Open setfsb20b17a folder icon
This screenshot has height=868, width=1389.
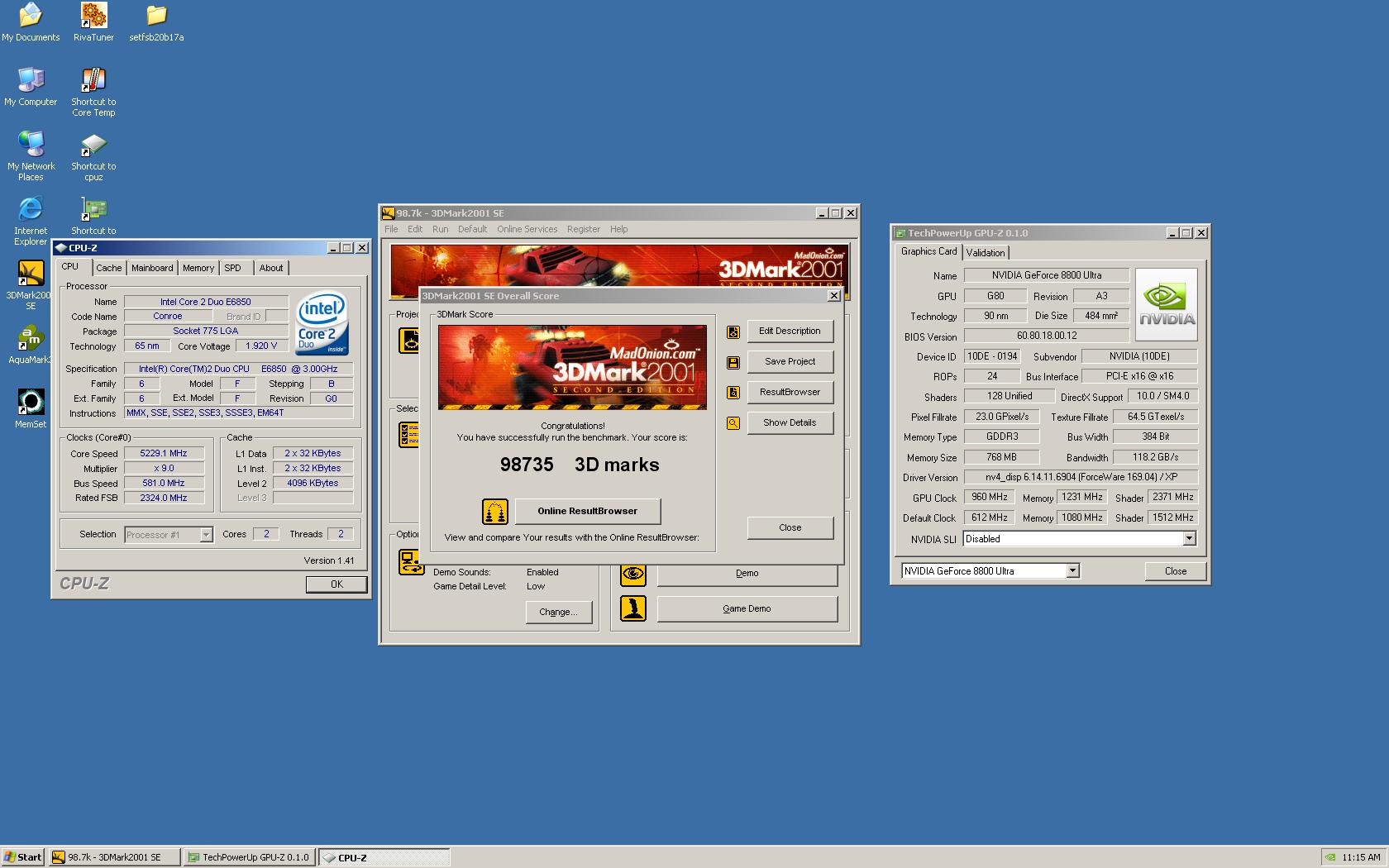point(156,22)
